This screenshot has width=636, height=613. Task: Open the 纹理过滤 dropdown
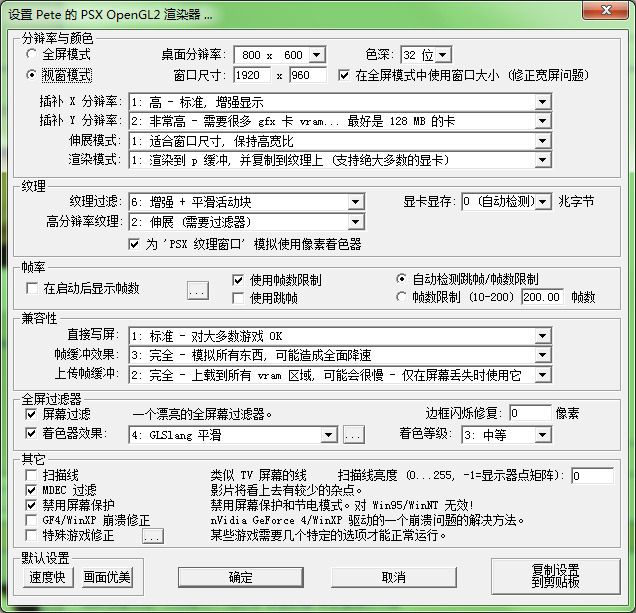pyautogui.click(x=247, y=202)
